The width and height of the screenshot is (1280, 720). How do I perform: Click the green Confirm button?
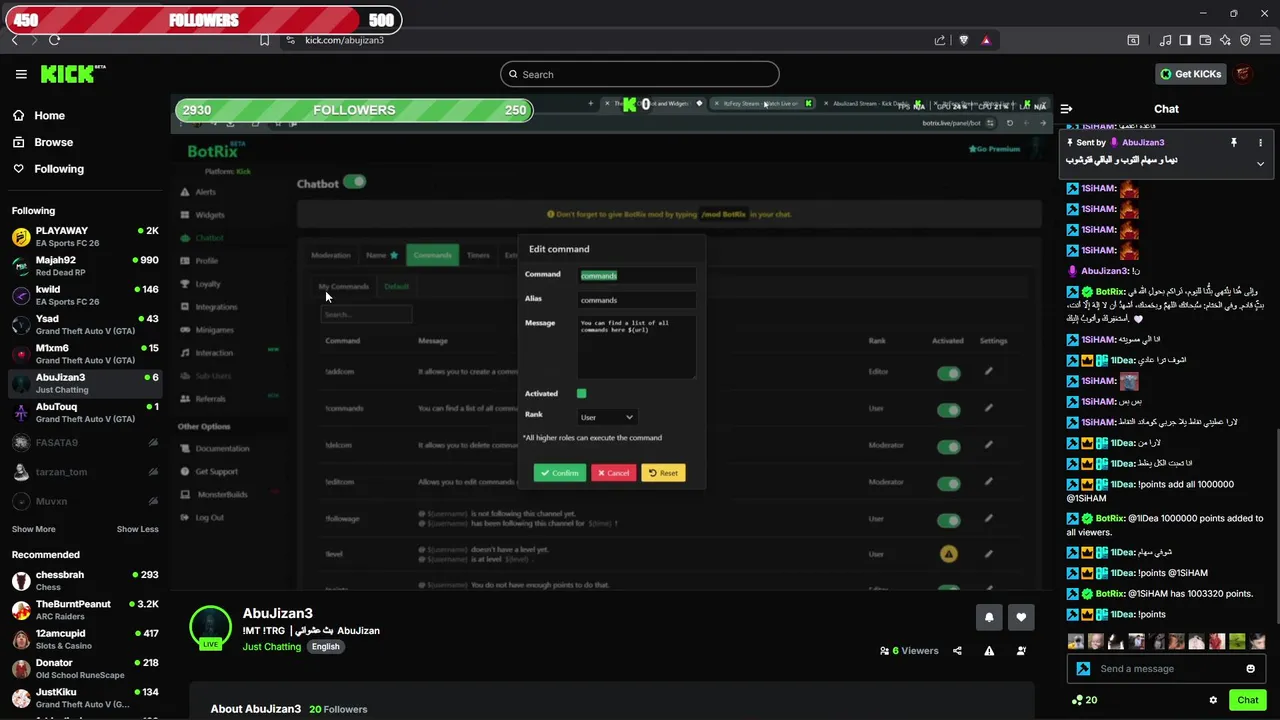[560, 473]
